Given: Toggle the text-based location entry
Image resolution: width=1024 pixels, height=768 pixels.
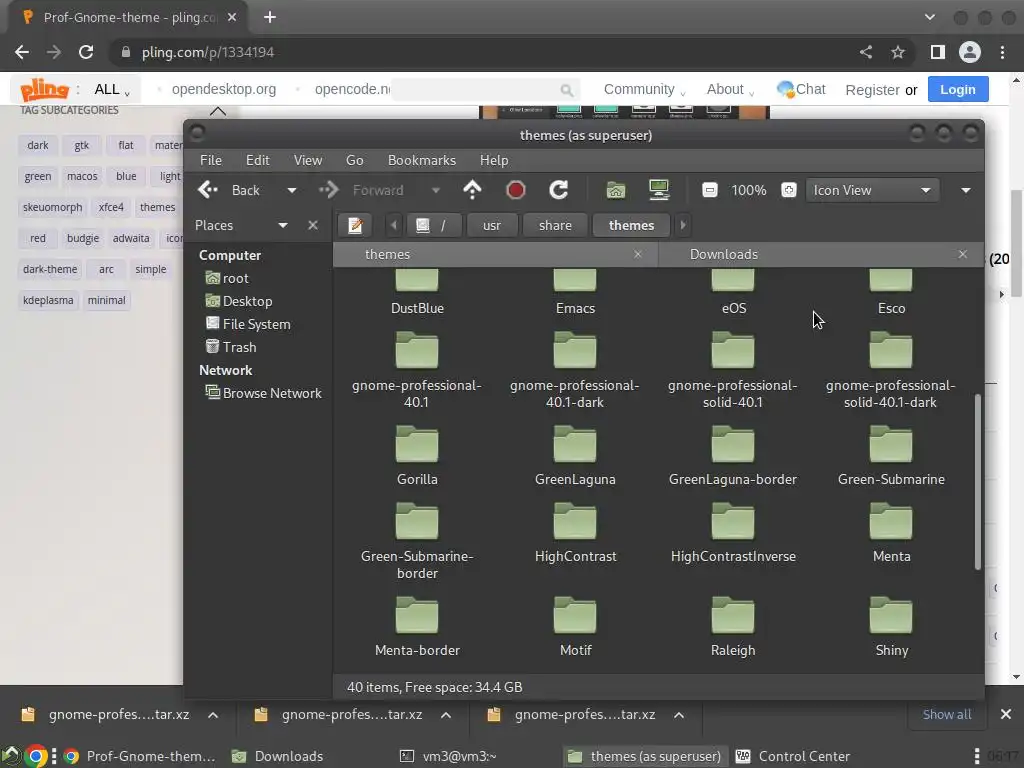Looking at the screenshot, I should pos(355,225).
